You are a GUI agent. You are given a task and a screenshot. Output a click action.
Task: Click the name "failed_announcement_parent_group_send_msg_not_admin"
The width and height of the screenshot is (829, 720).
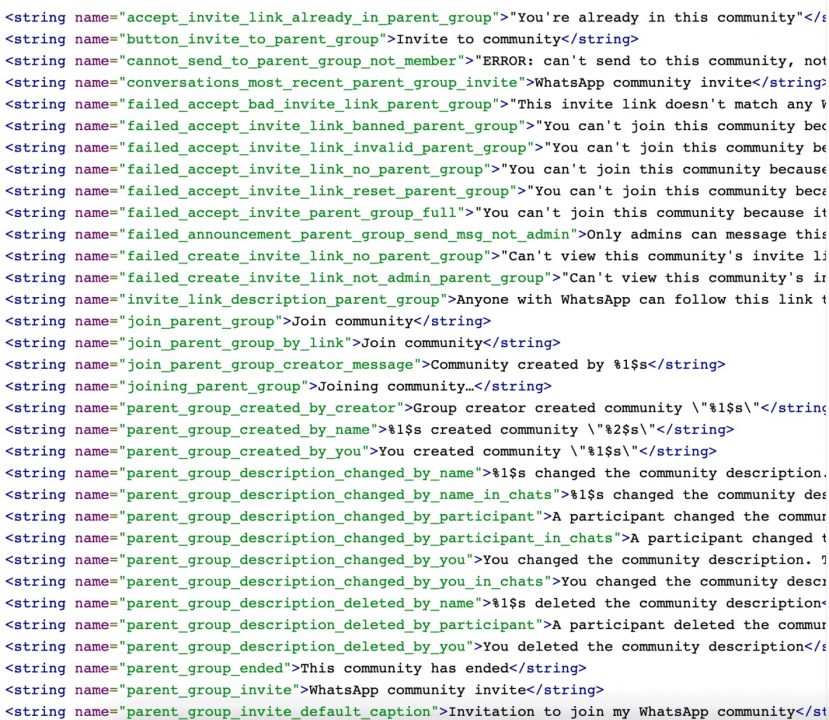tap(348, 235)
